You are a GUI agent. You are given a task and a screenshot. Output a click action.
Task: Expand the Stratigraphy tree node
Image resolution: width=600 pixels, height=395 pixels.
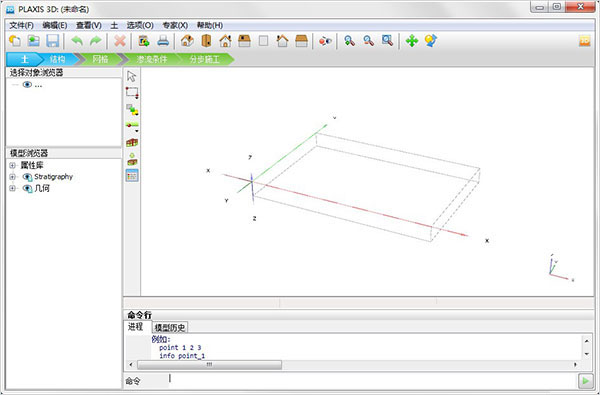tap(12, 177)
